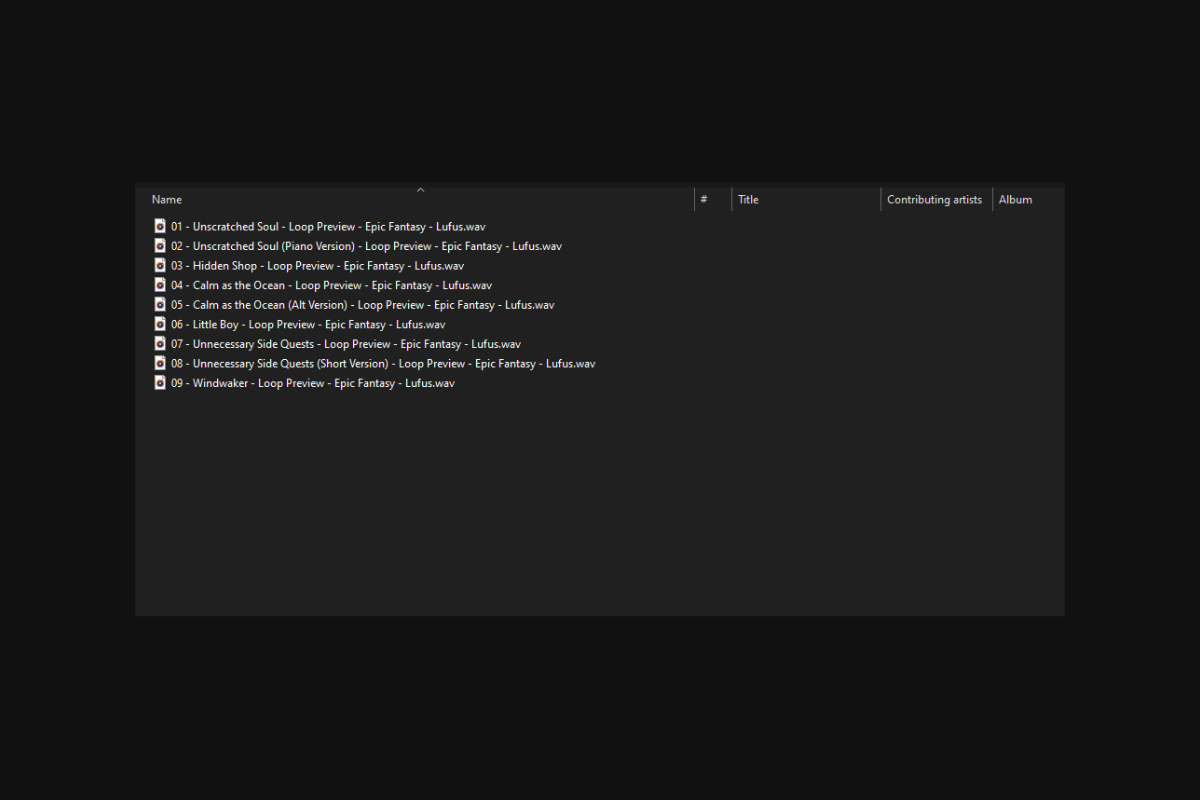Click the file icon for 01 - Unscratched Soul

[x=159, y=226]
